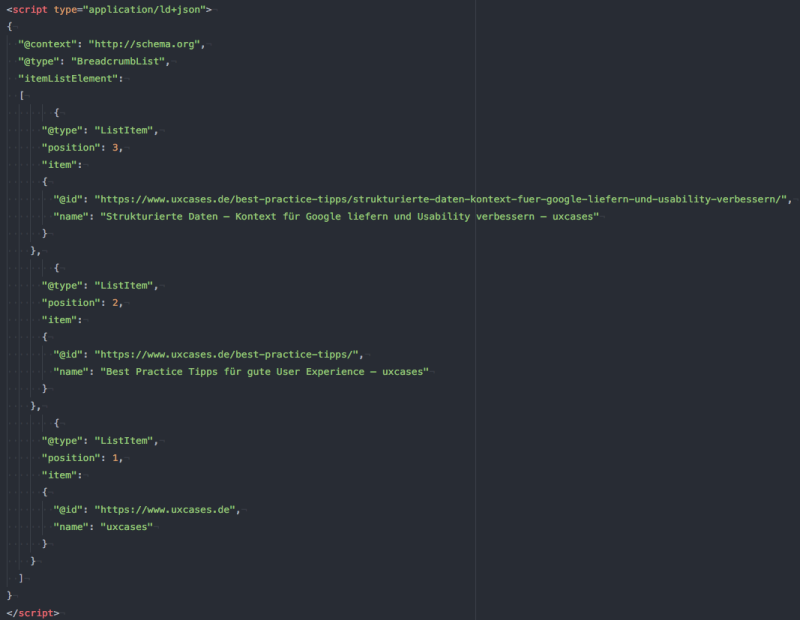Click the "position": 3 line
Screen dimensions: 800x620
click(x=83, y=147)
